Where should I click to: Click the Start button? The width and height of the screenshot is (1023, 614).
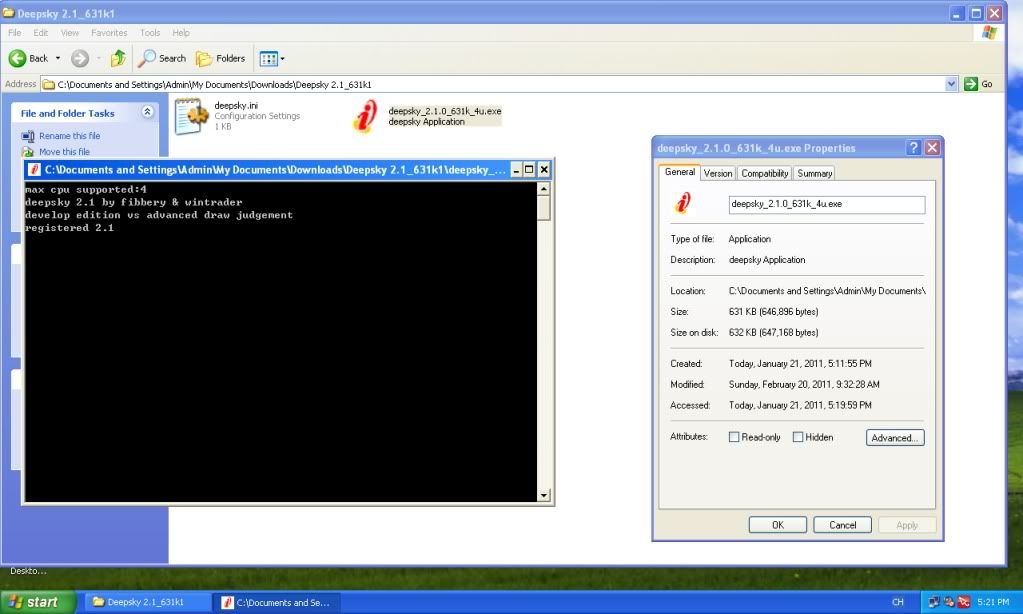pos(38,602)
